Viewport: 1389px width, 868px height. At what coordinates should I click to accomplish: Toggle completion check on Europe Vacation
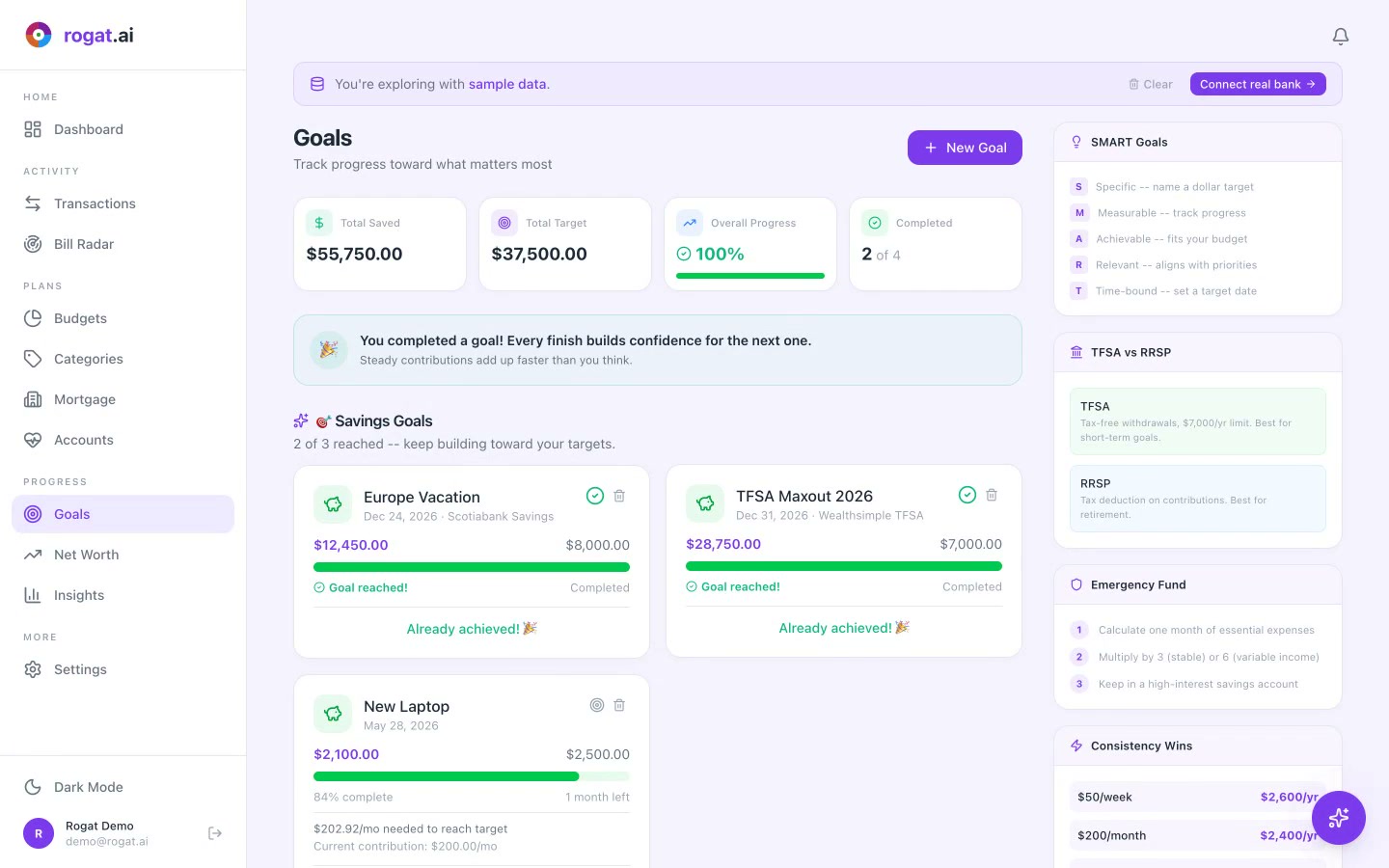click(595, 496)
